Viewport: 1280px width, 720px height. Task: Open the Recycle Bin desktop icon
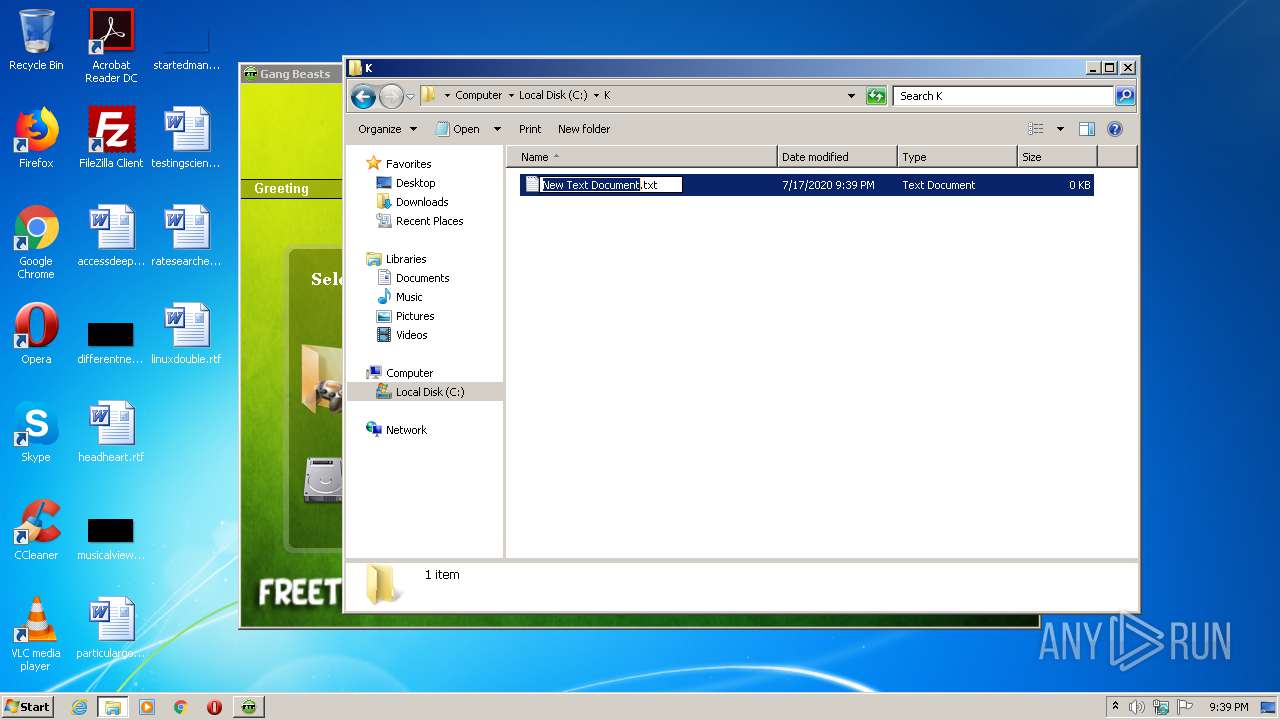coord(36,40)
